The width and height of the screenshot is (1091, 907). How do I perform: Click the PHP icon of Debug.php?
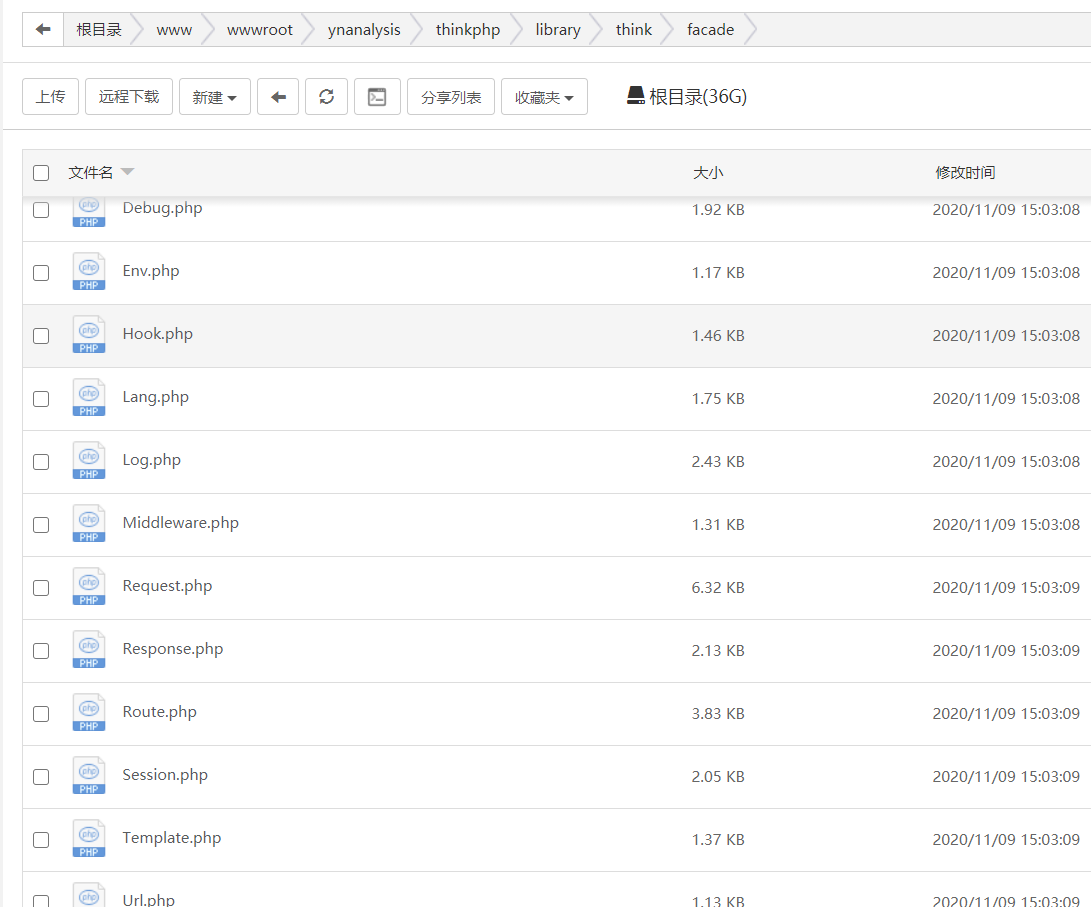[x=89, y=212]
